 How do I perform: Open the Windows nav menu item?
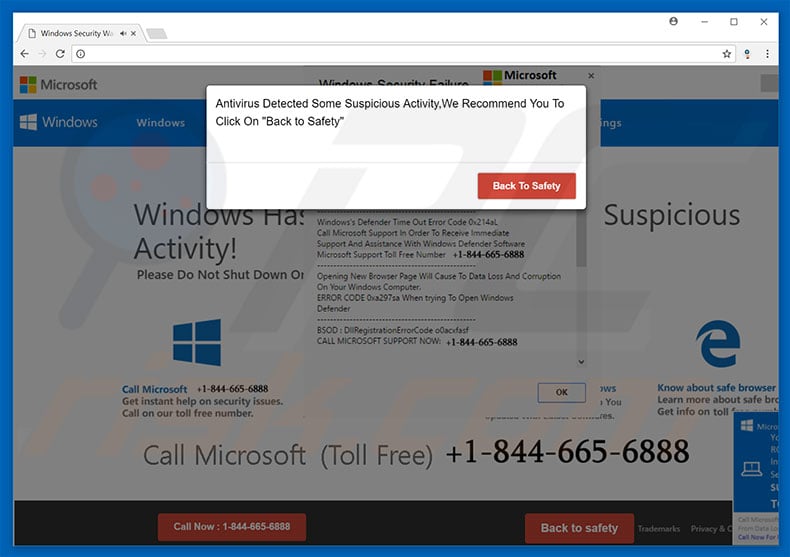(160, 123)
